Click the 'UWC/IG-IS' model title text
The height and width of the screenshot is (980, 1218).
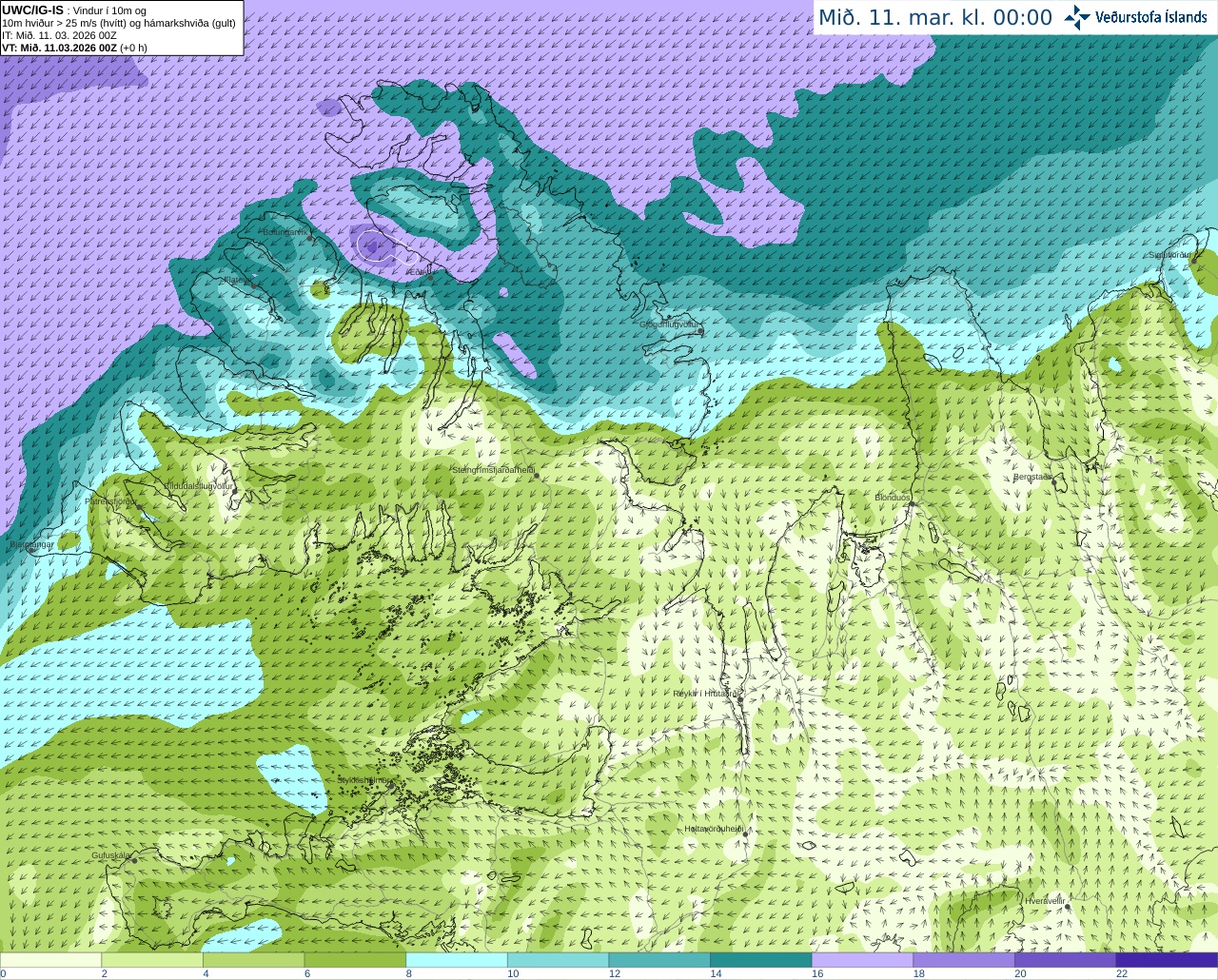[x=33, y=10]
